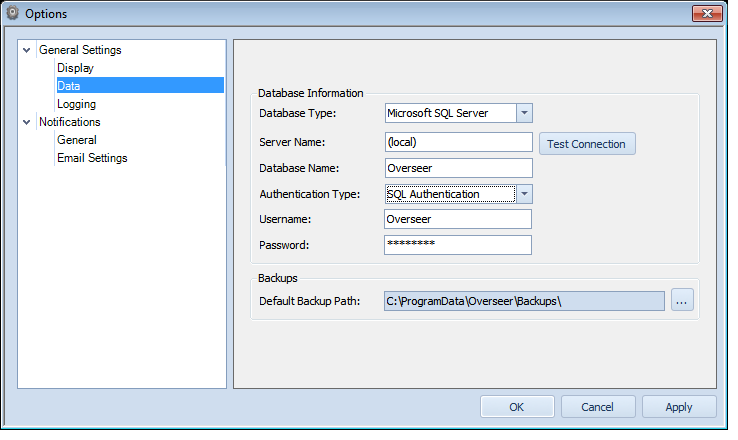This screenshot has height=440, width=738.
Task: Open Logging settings in the tree
Action: (76, 104)
